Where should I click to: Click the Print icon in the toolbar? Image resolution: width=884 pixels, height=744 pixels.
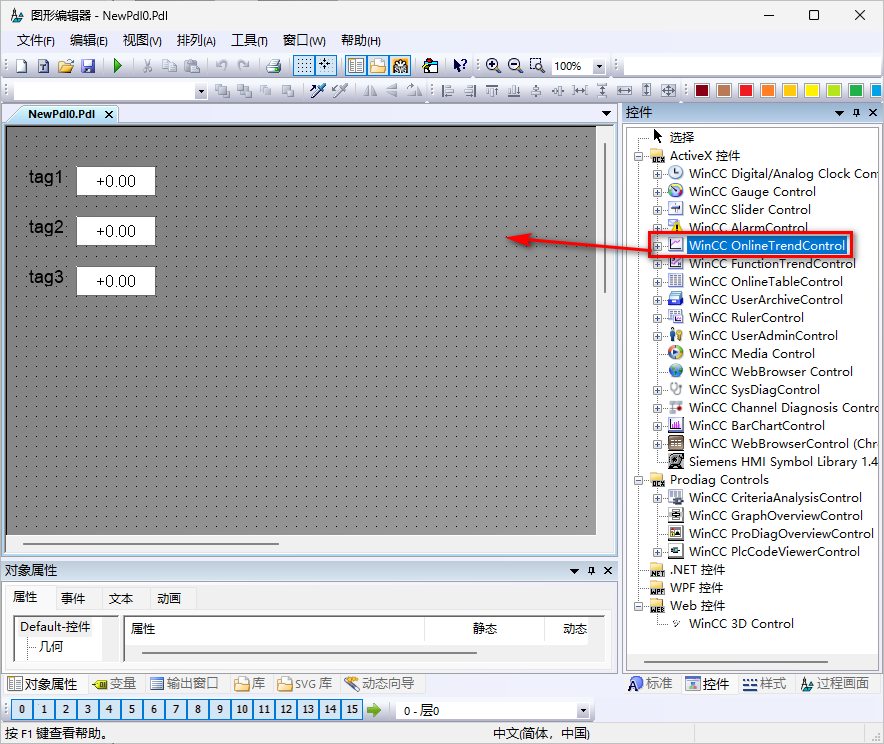click(x=273, y=66)
